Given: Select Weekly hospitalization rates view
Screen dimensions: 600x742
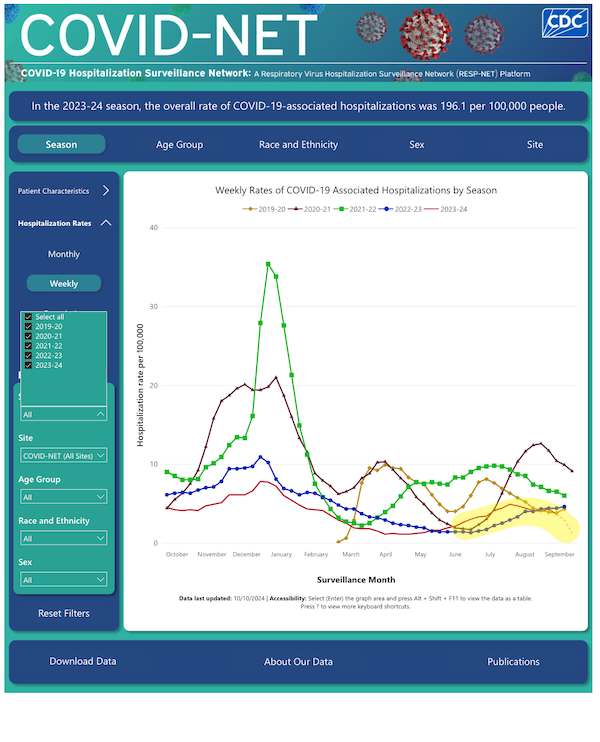Looking at the screenshot, I should pos(64,283).
